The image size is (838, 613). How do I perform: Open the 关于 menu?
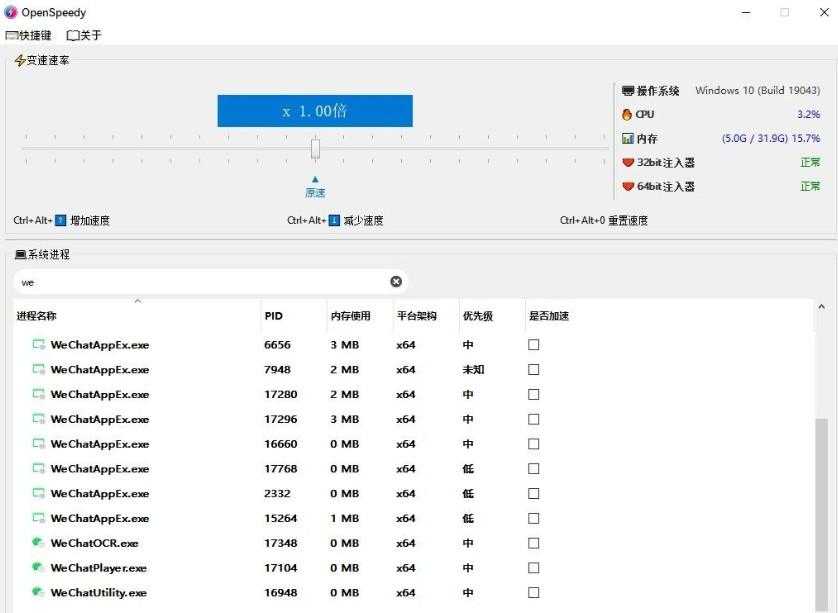tap(80, 35)
